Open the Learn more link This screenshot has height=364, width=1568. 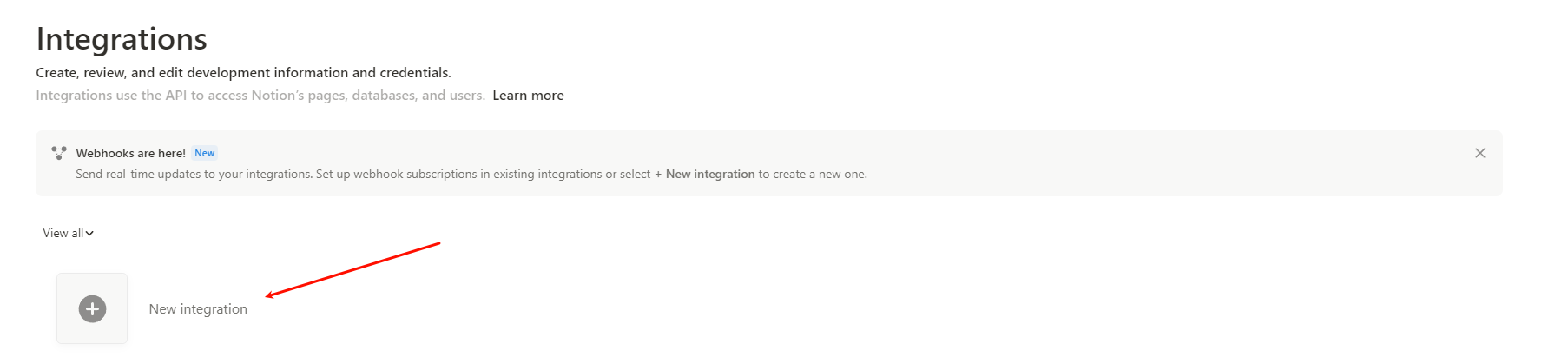(x=528, y=96)
